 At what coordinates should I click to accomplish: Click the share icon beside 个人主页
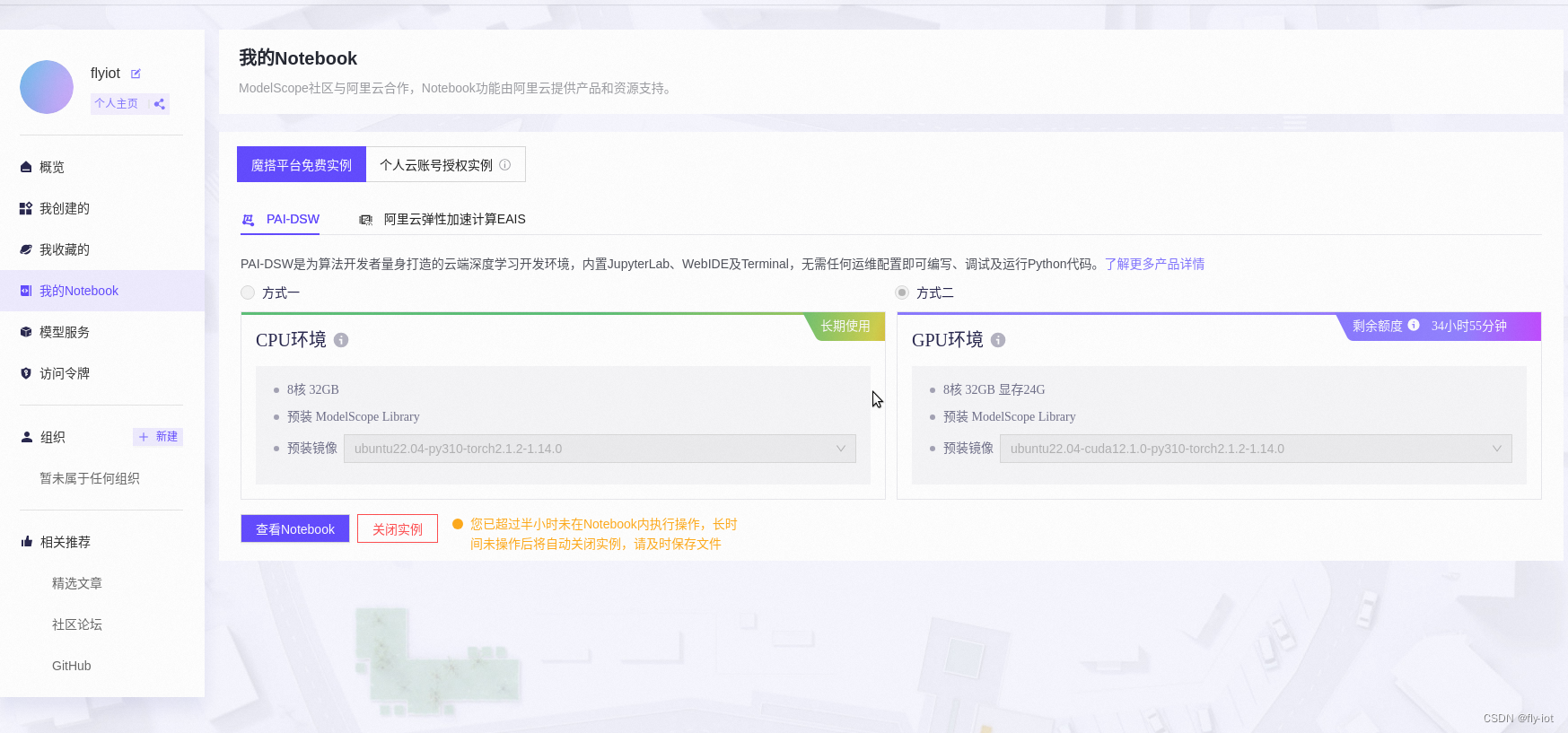click(159, 104)
